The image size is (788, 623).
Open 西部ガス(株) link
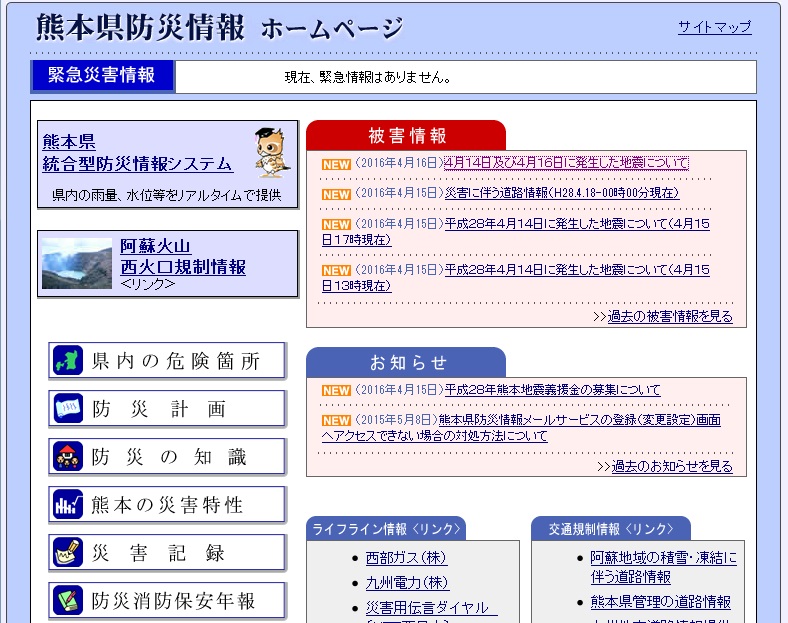[x=406, y=558]
